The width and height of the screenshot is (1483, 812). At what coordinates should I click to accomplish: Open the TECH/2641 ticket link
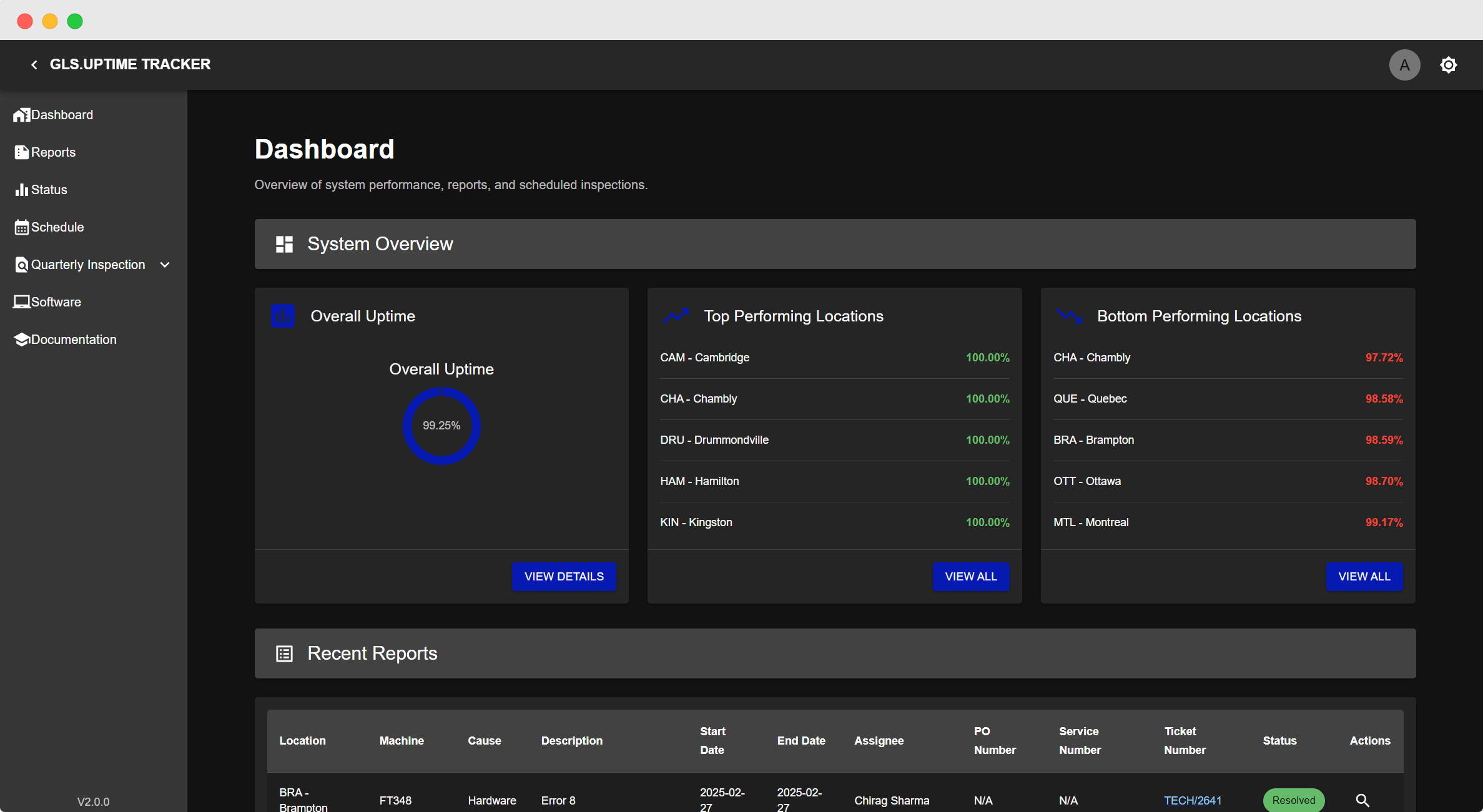1192,800
